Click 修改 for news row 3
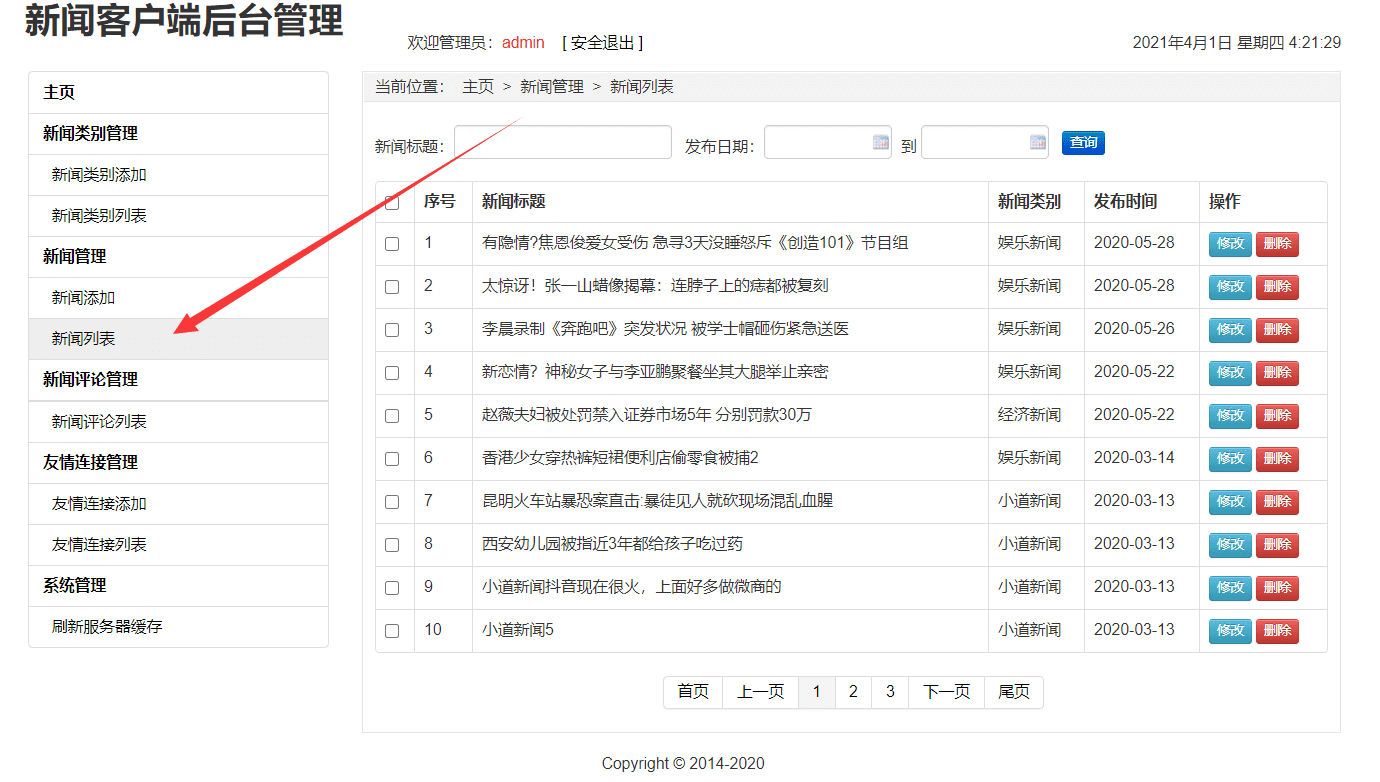 [1230, 330]
